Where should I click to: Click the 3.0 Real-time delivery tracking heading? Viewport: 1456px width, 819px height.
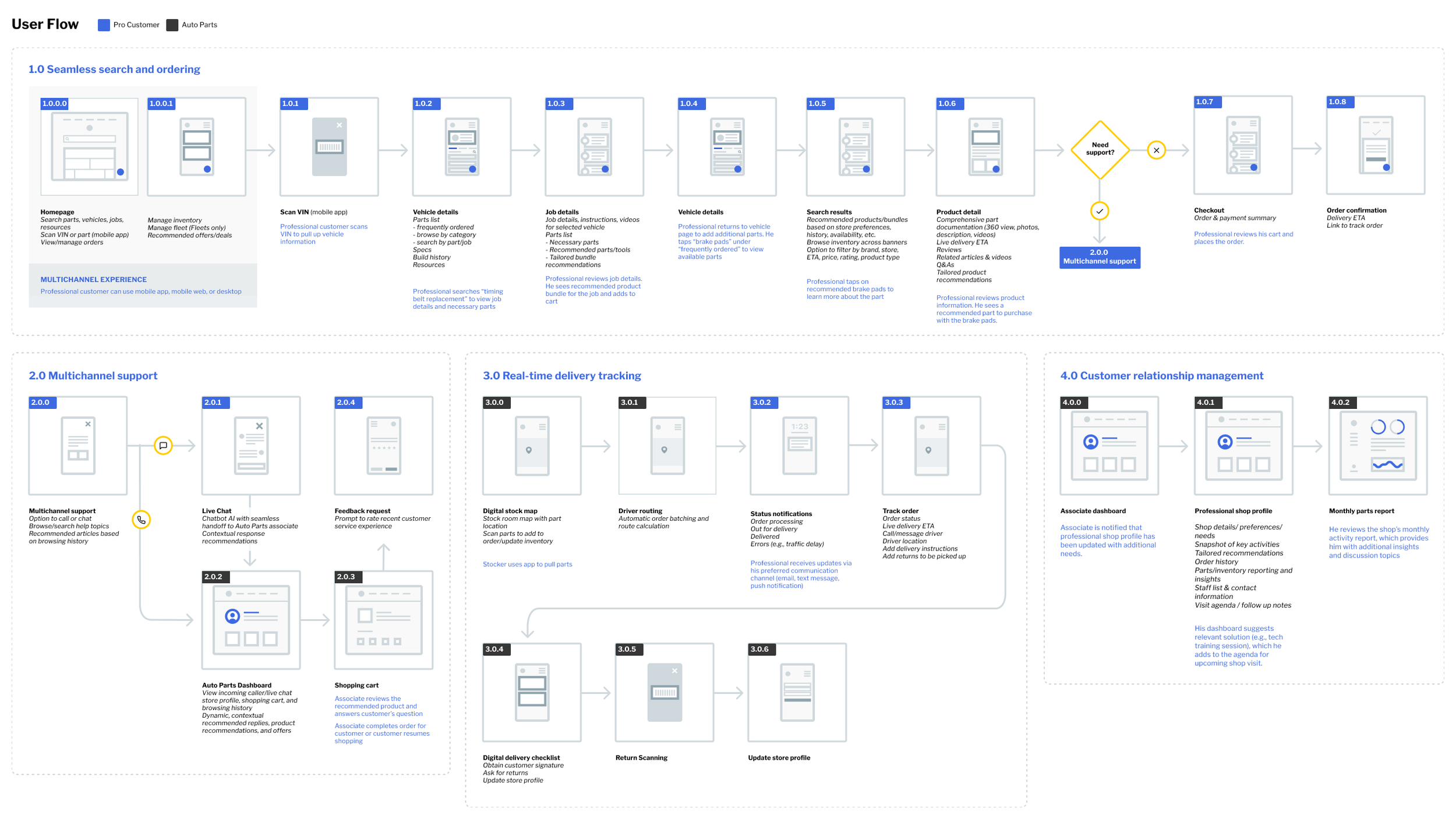562,376
